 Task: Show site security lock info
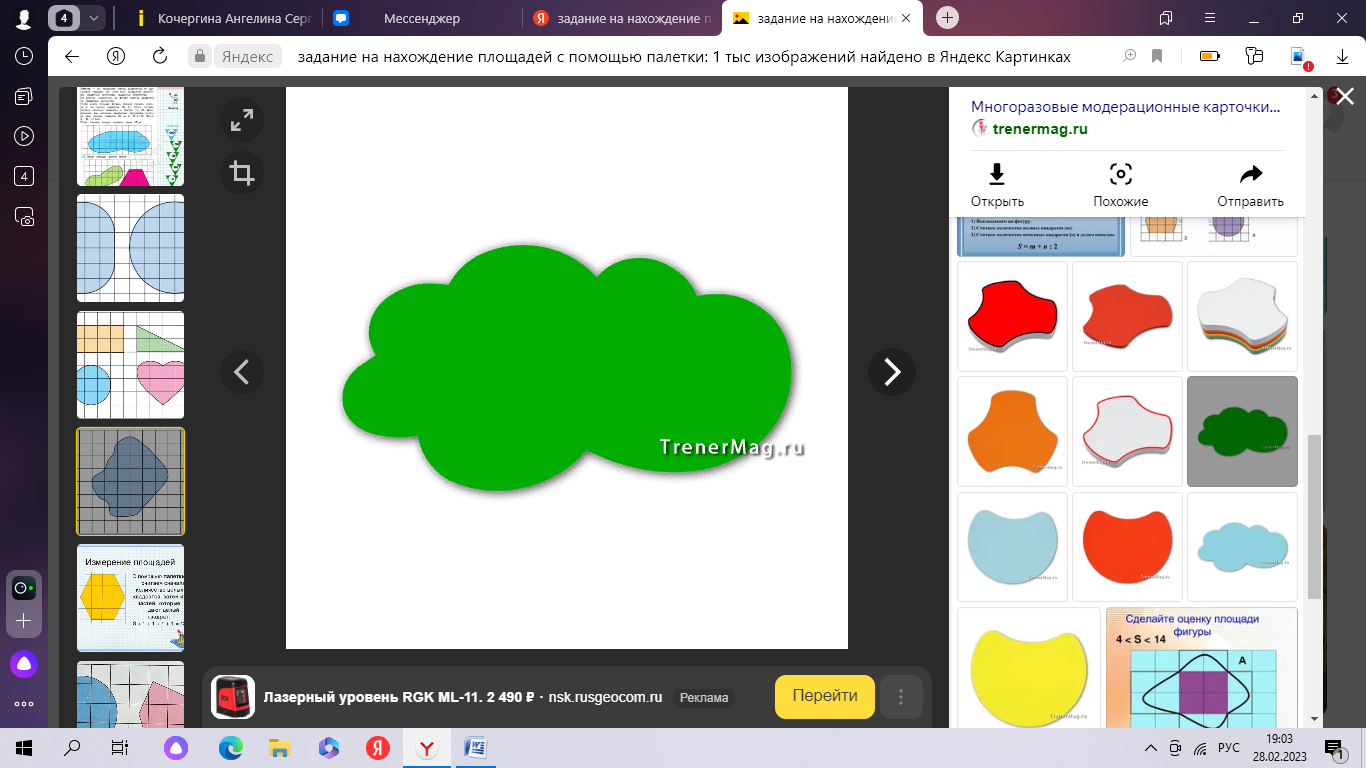pyautogui.click(x=200, y=56)
